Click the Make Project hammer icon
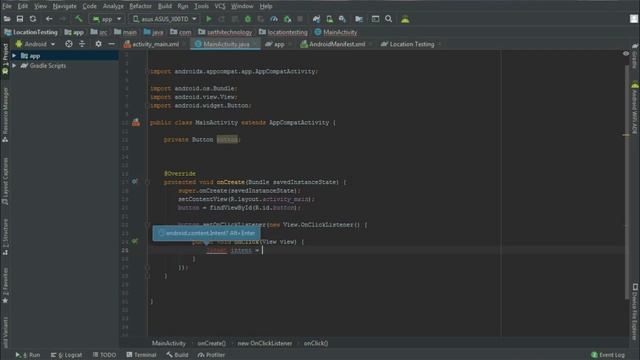This screenshot has width=640, height=360. 78,19
